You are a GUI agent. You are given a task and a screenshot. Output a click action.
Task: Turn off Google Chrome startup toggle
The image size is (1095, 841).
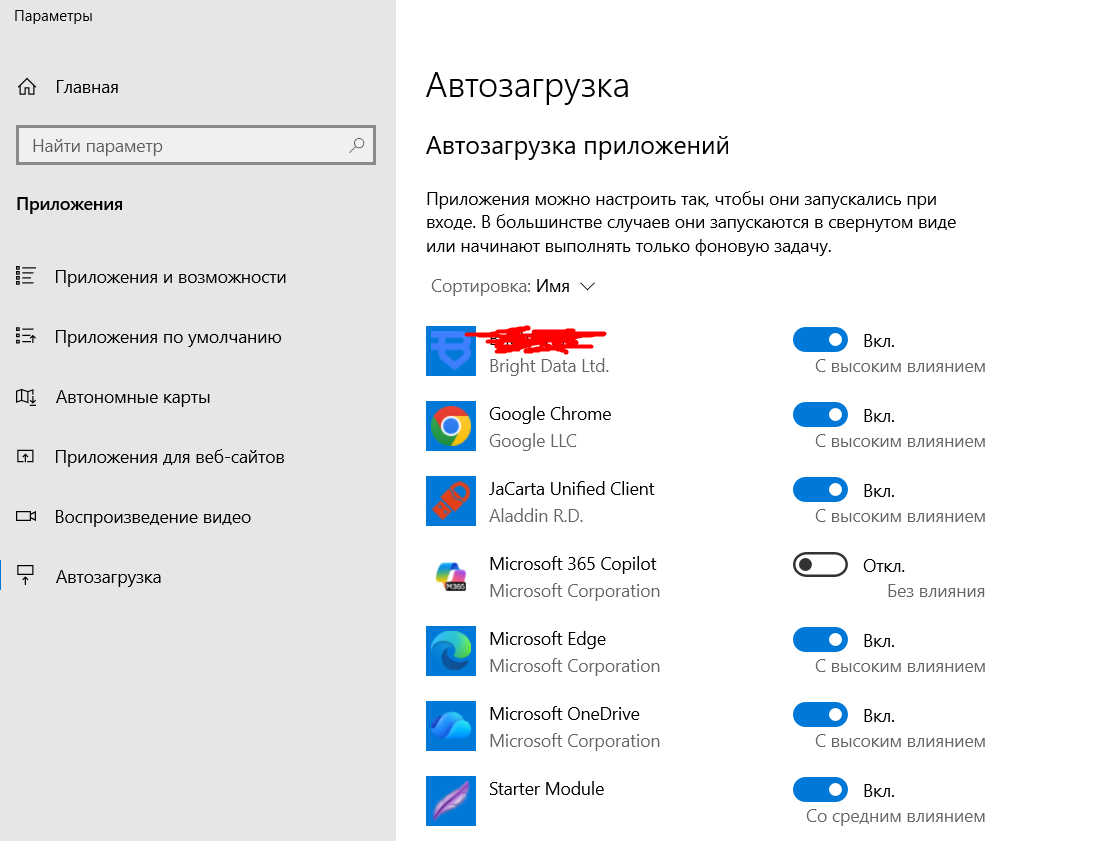tap(821, 415)
